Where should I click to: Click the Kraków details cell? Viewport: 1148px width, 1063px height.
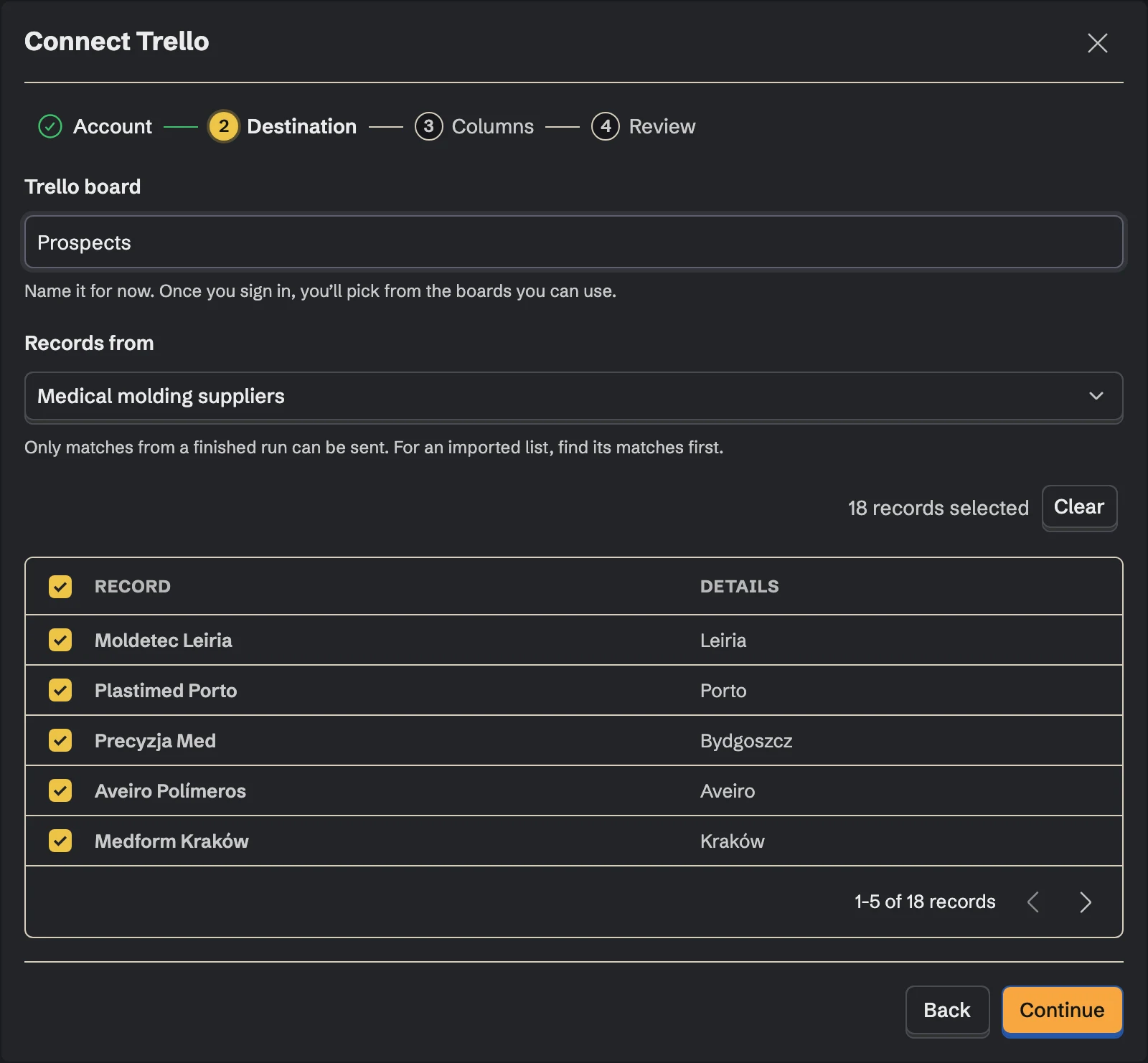[x=733, y=841]
